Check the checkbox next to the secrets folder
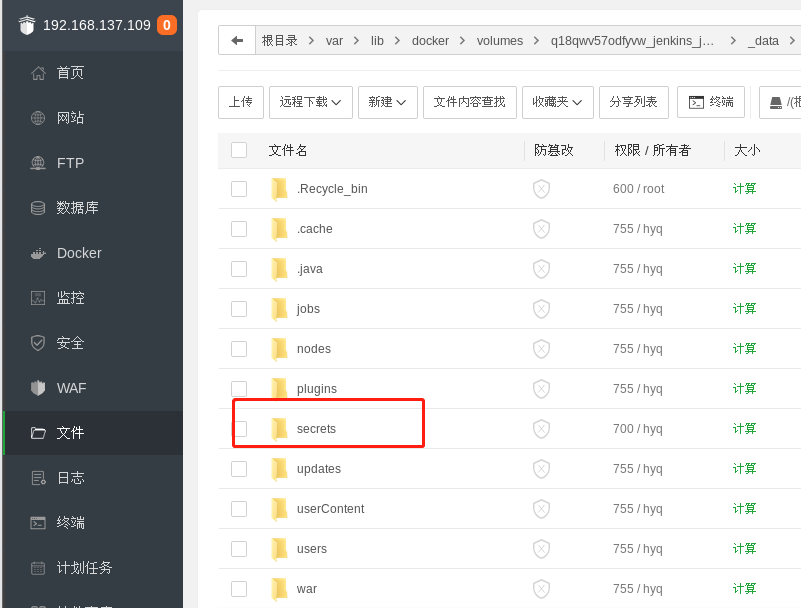The width and height of the screenshot is (801, 608). [241, 428]
